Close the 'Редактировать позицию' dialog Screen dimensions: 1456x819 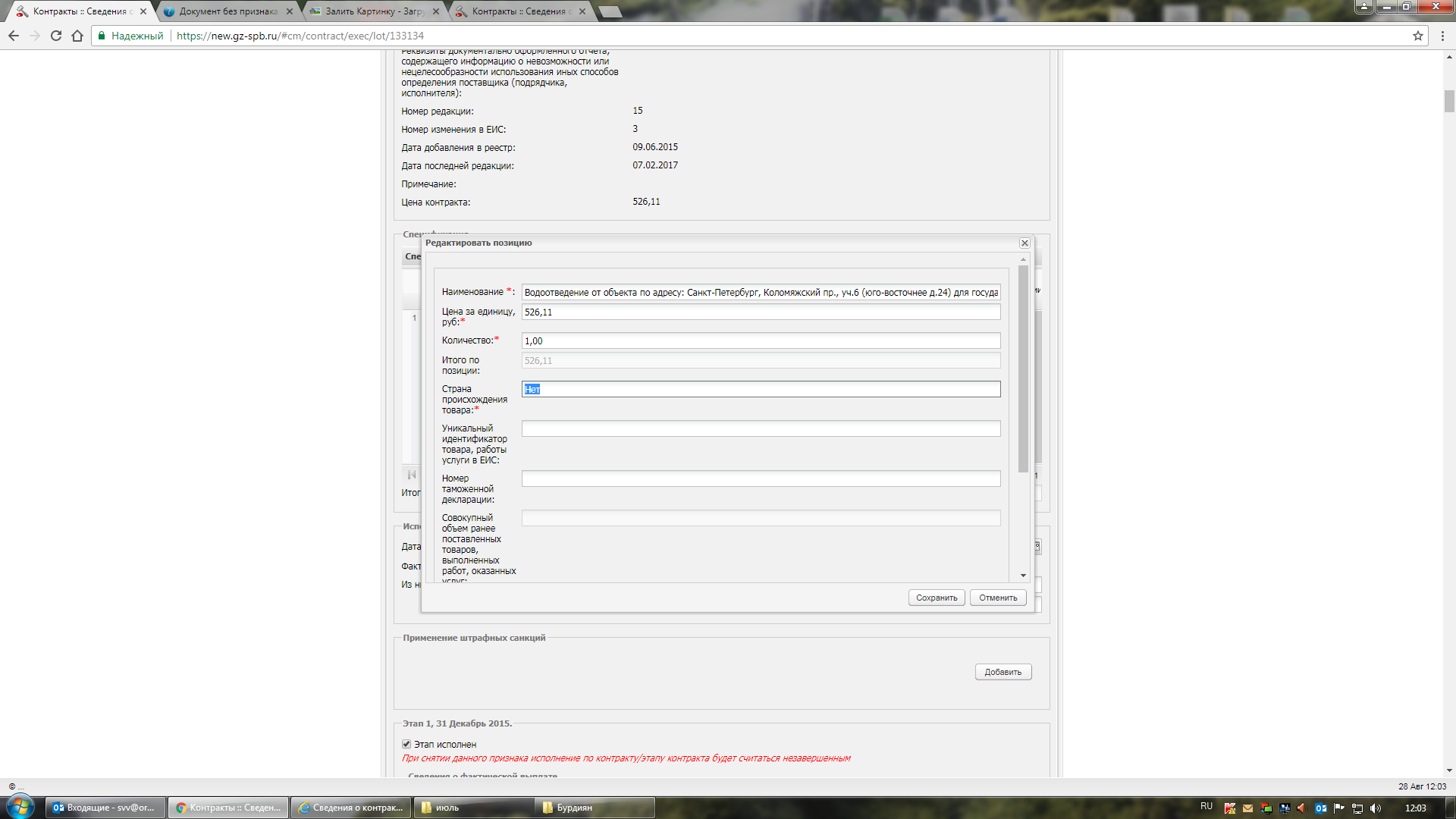click(1025, 243)
